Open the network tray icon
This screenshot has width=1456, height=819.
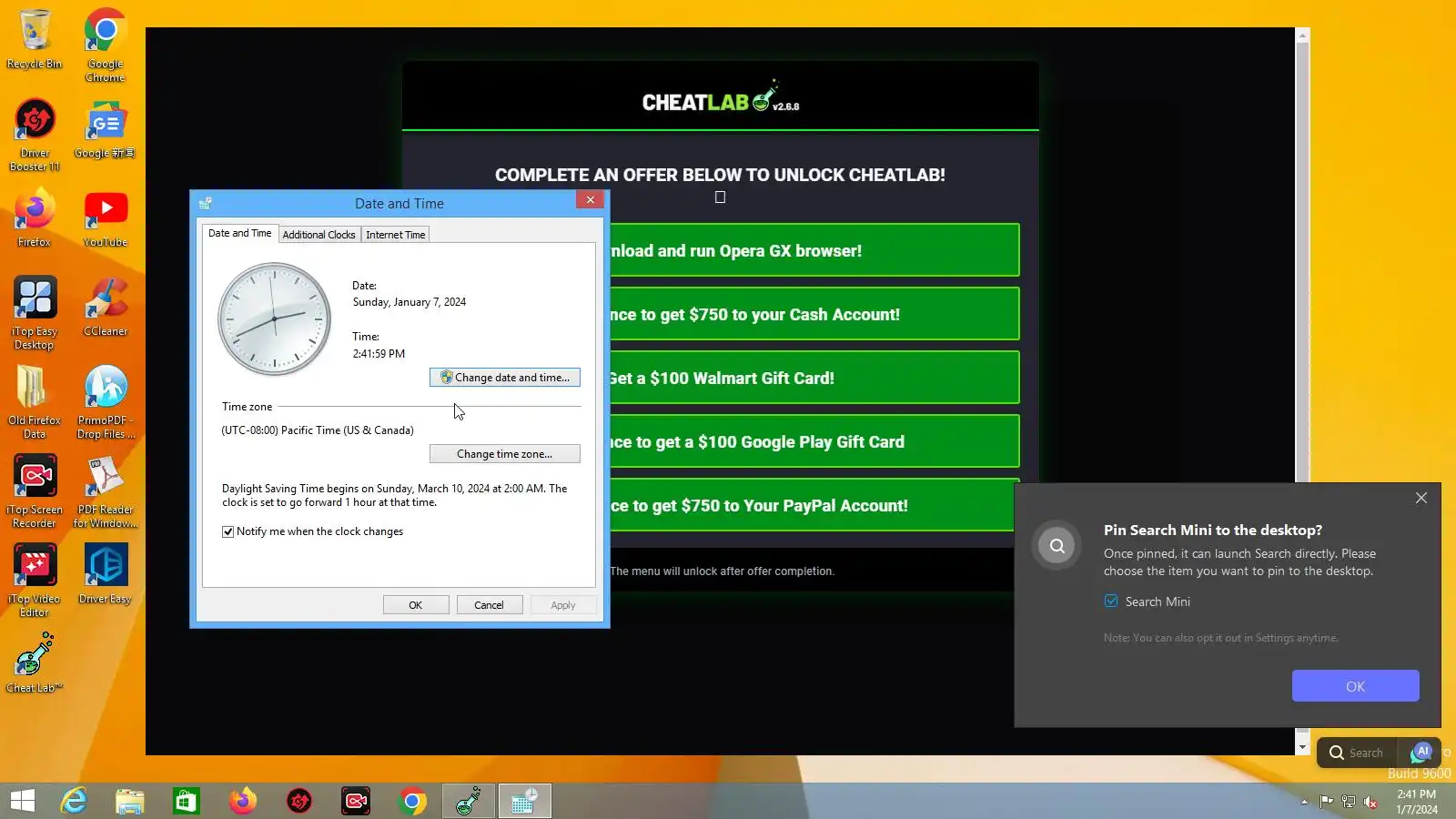pyautogui.click(x=1349, y=802)
